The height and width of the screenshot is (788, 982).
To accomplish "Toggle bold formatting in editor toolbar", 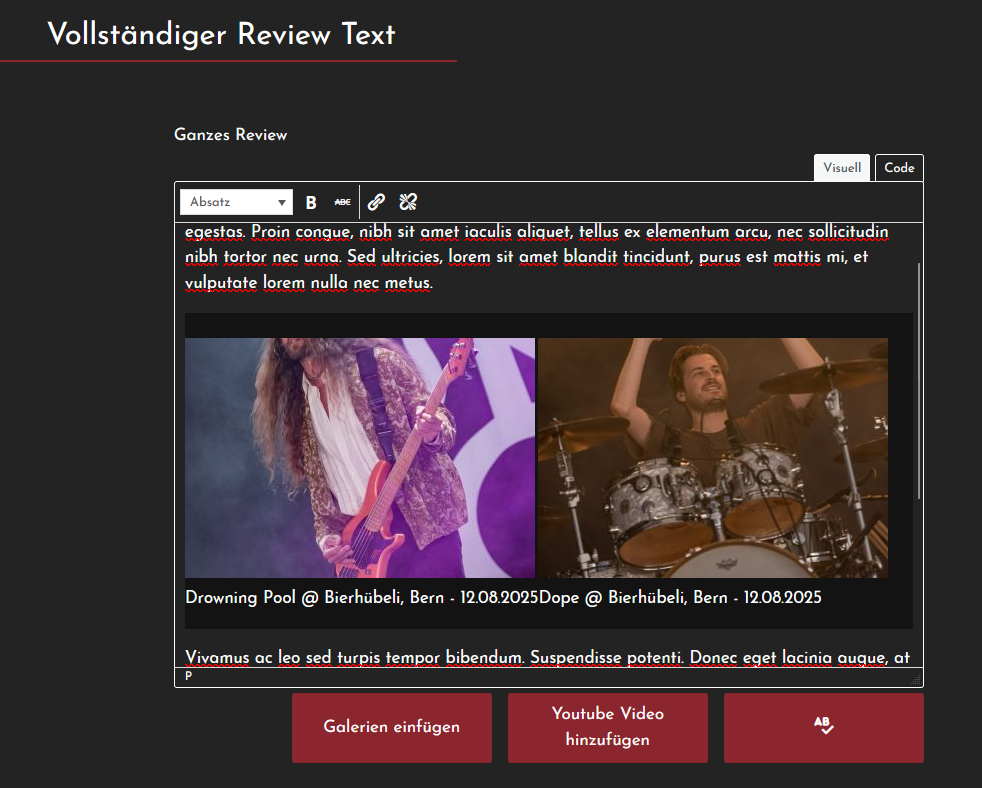I will 311,202.
